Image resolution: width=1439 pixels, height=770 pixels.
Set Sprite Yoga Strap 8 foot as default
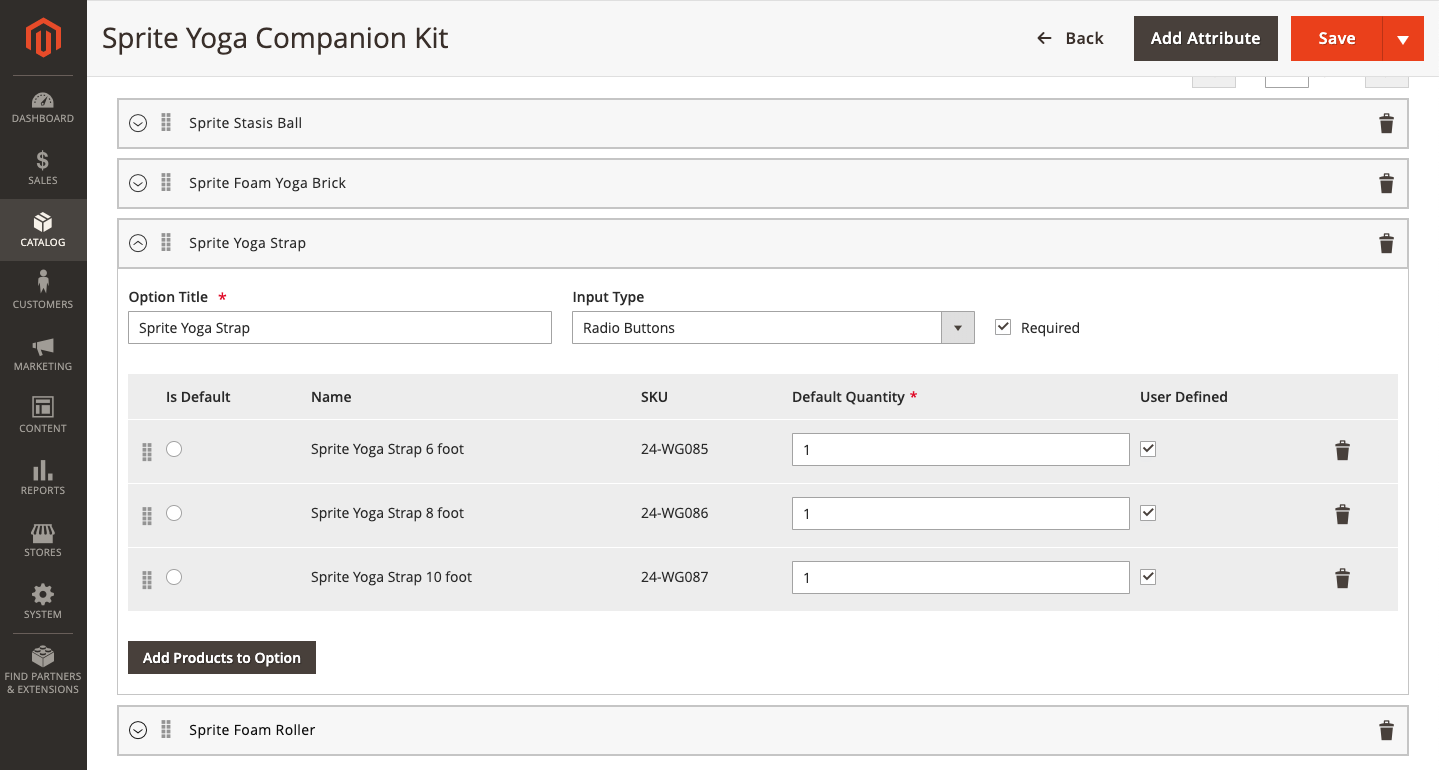tap(174, 513)
